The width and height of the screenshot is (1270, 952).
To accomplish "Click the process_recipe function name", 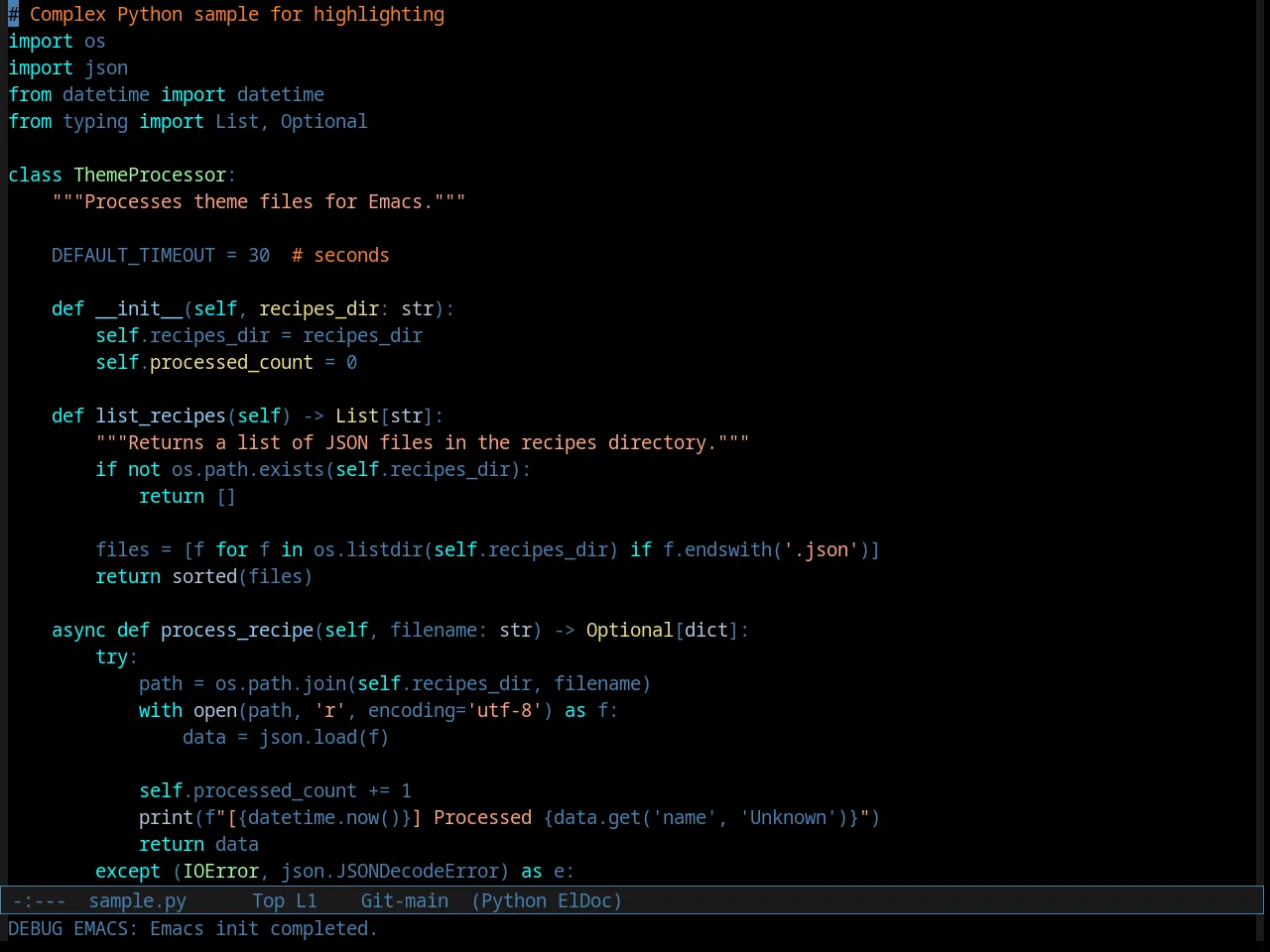I will point(237,630).
